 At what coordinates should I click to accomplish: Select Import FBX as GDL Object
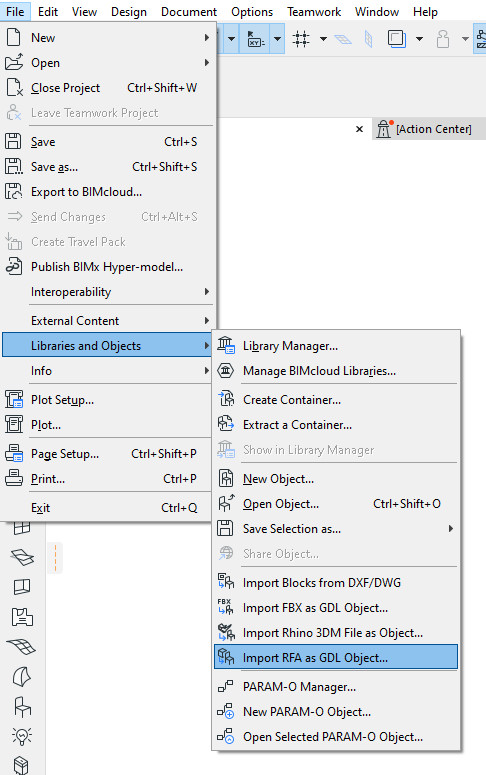click(336, 608)
